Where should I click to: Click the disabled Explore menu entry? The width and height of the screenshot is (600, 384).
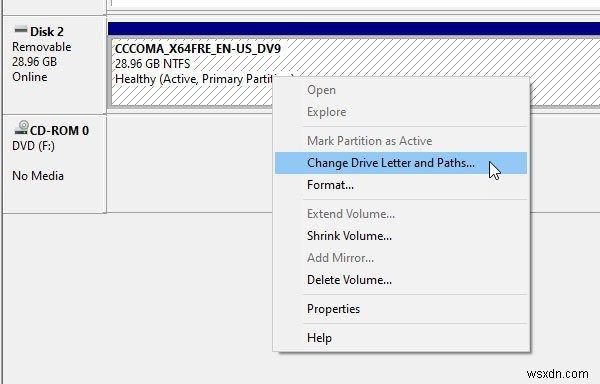pos(401,112)
